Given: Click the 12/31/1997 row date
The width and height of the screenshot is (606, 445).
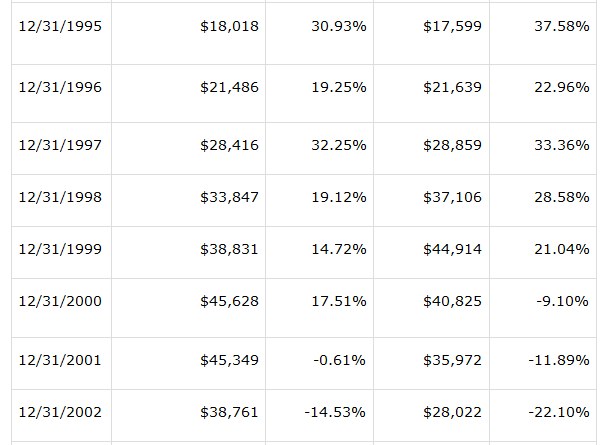Looking at the screenshot, I should coord(60,145).
